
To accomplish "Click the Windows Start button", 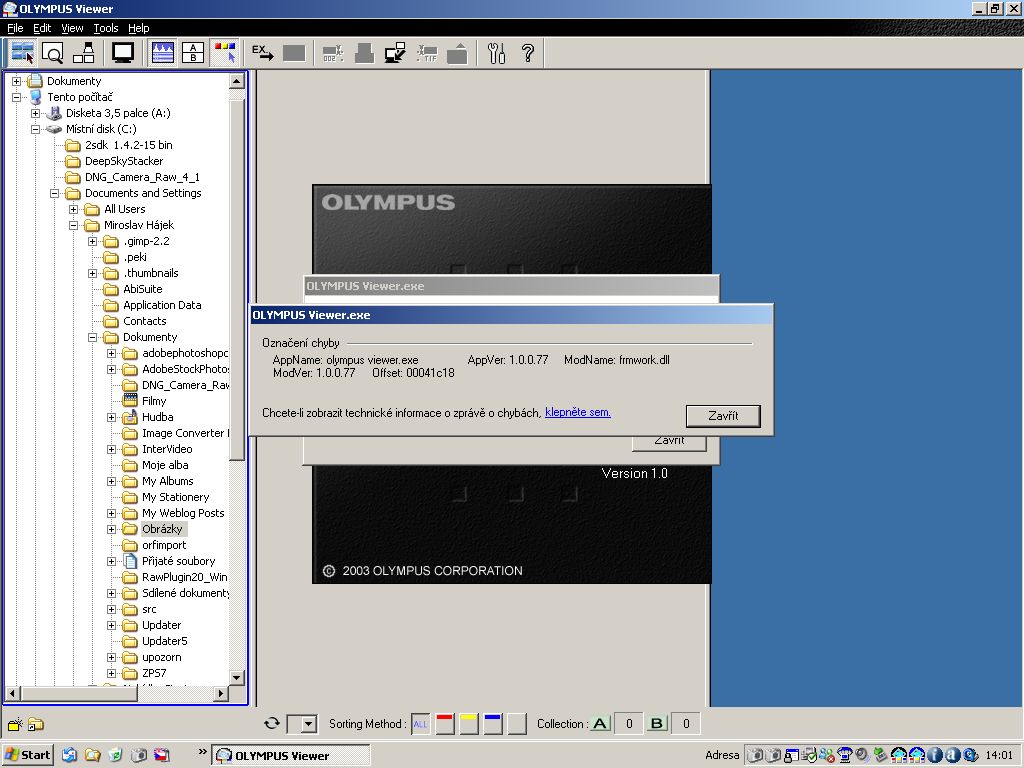I will click(28, 755).
